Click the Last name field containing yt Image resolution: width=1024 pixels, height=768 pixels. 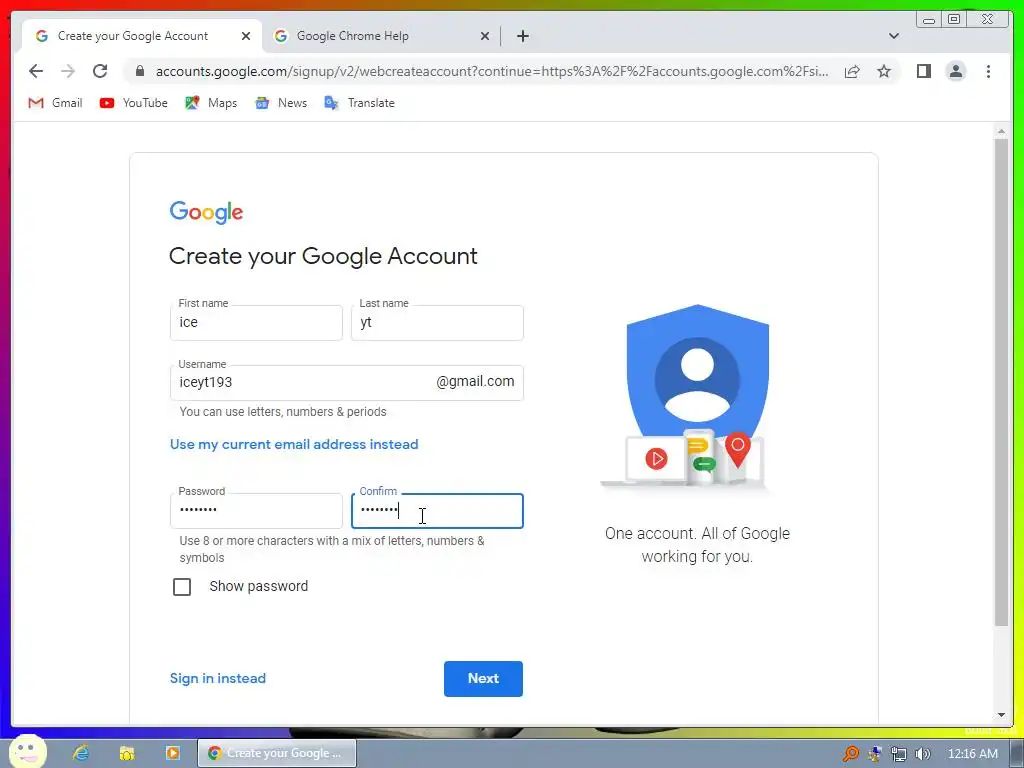click(x=437, y=323)
